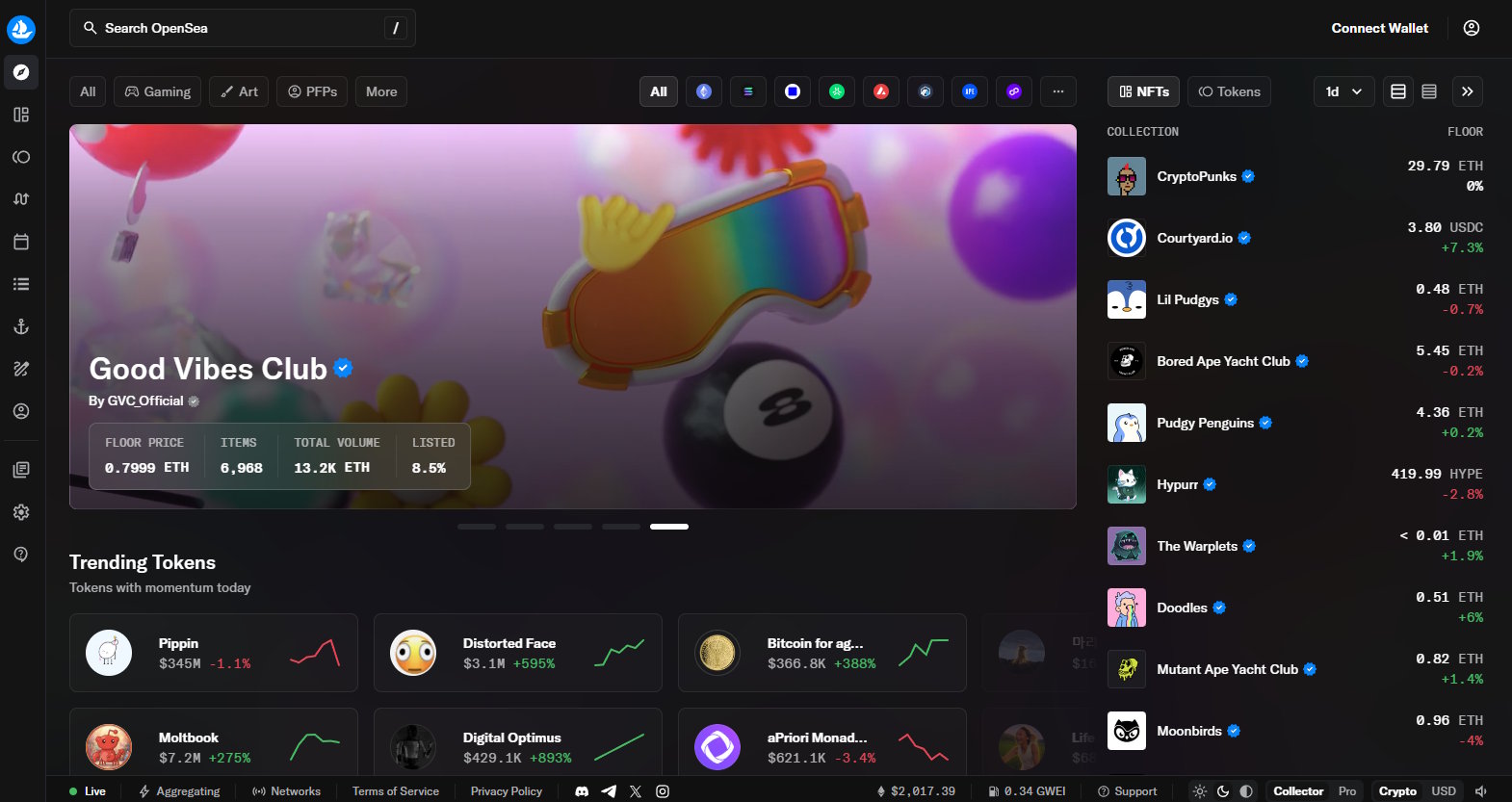
Task: Open Privacy Policy link
Action: 507,791
